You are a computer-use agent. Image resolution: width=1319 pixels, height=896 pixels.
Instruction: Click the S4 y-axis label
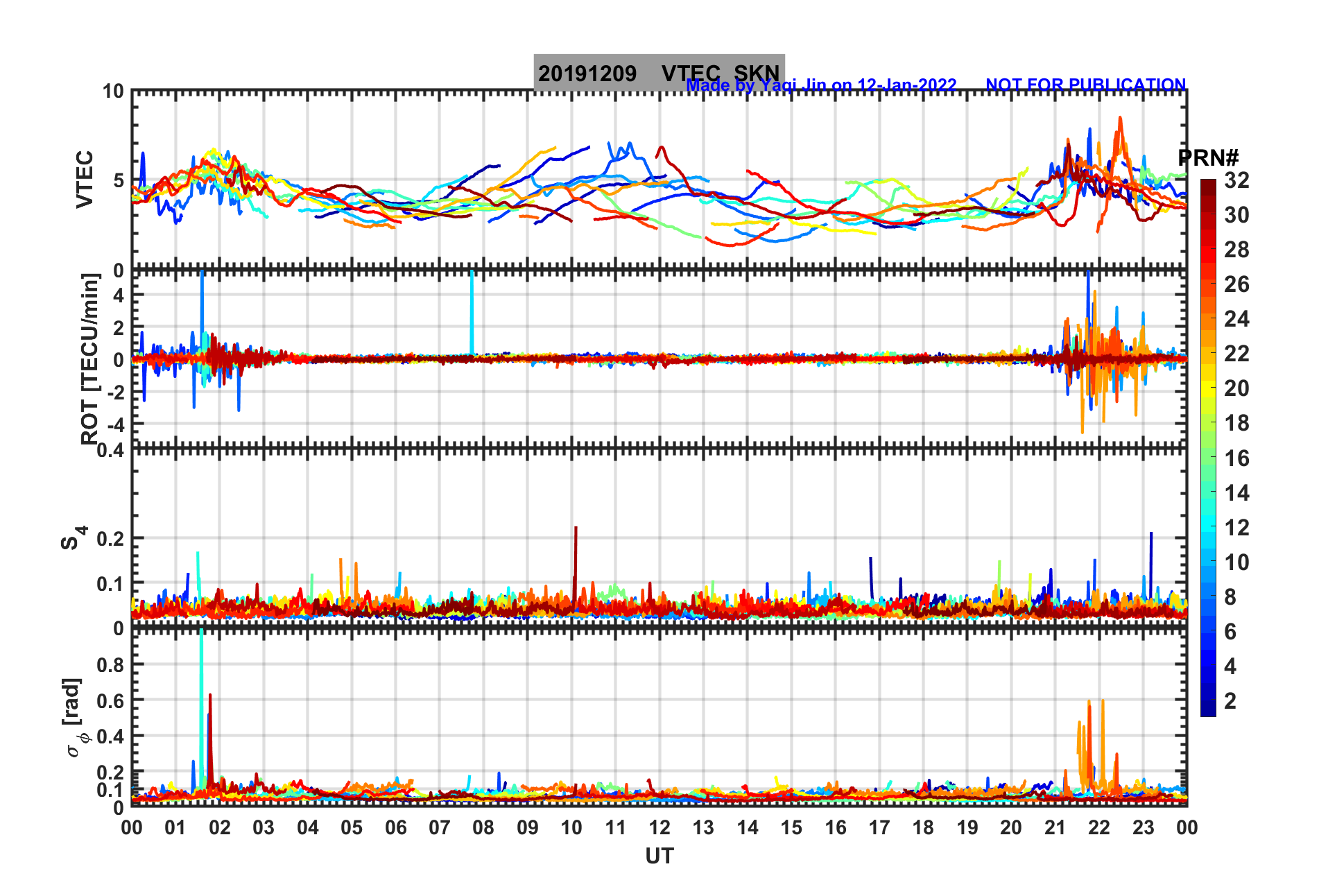click(x=74, y=537)
